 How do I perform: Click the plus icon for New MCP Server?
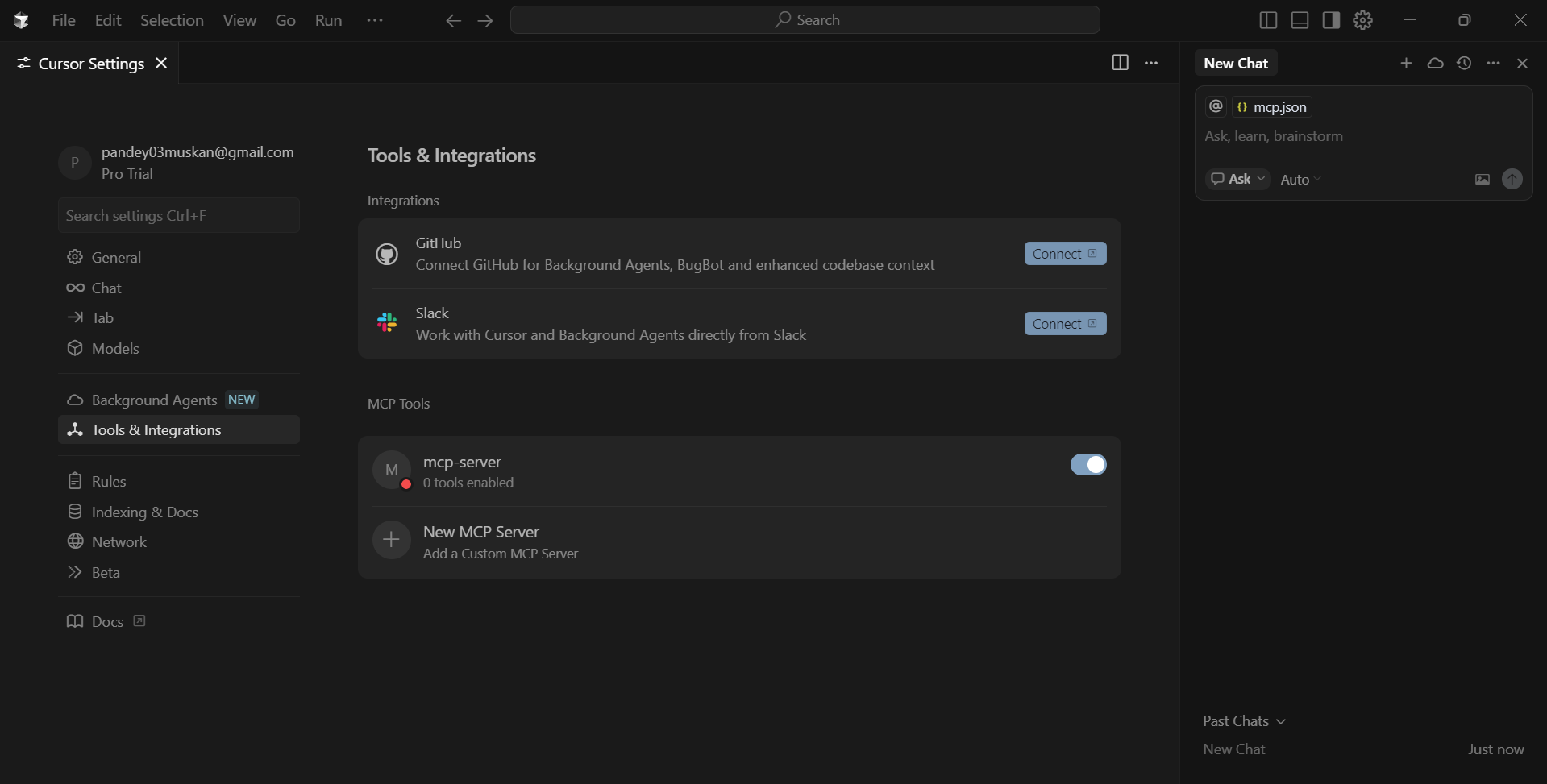pyautogui.click(x=392, y=540)
